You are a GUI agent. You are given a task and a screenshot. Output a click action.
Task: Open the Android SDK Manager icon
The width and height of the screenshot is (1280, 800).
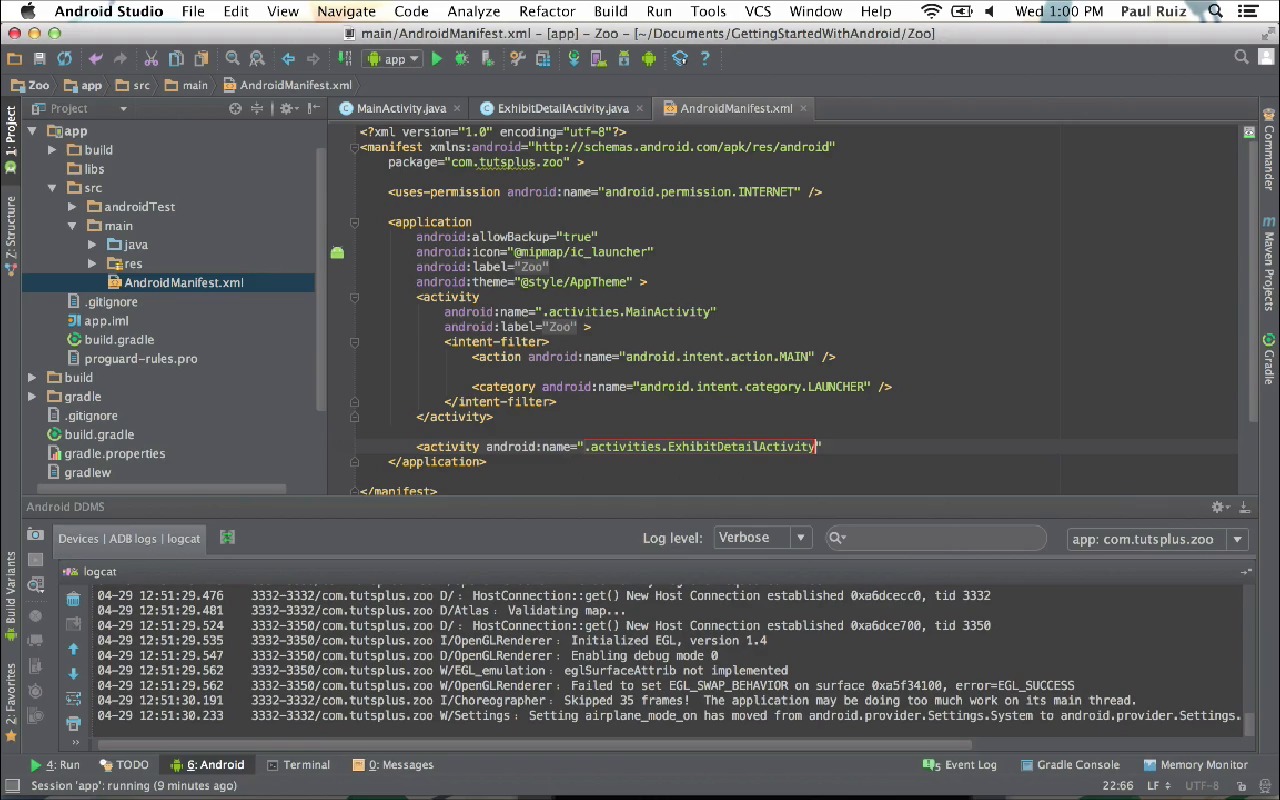(x=624, y=59)
